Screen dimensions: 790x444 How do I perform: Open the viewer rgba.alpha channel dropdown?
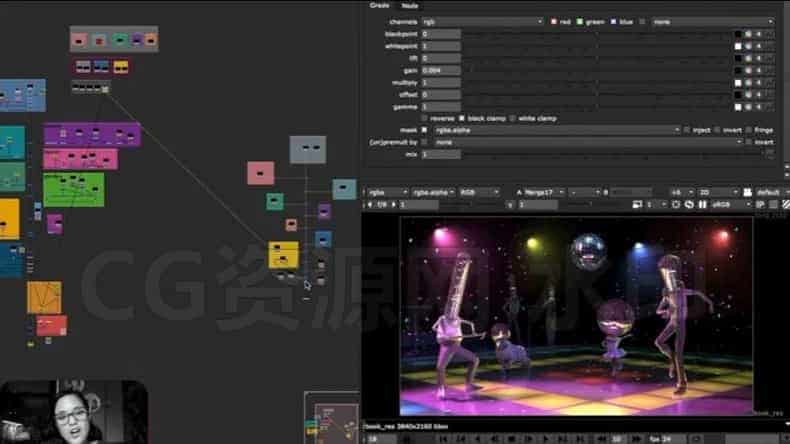pos(433,193)
